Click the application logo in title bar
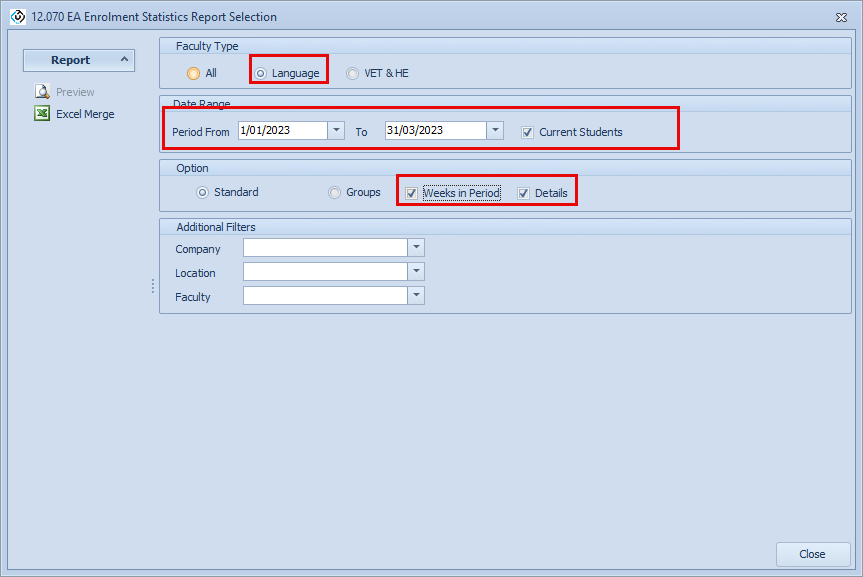This screenshot has width=863, height=577. point(17,17)
